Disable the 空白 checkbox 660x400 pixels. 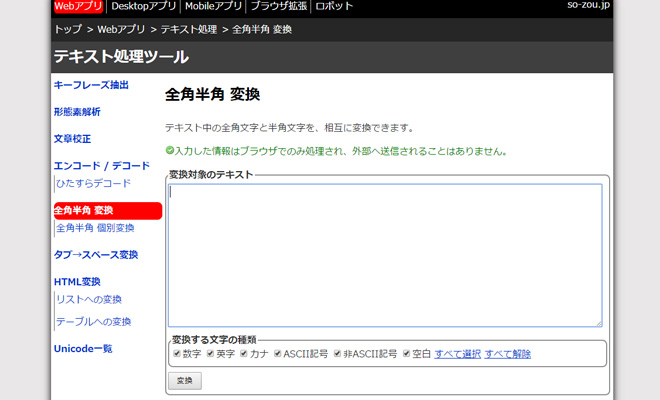(406, 354)
